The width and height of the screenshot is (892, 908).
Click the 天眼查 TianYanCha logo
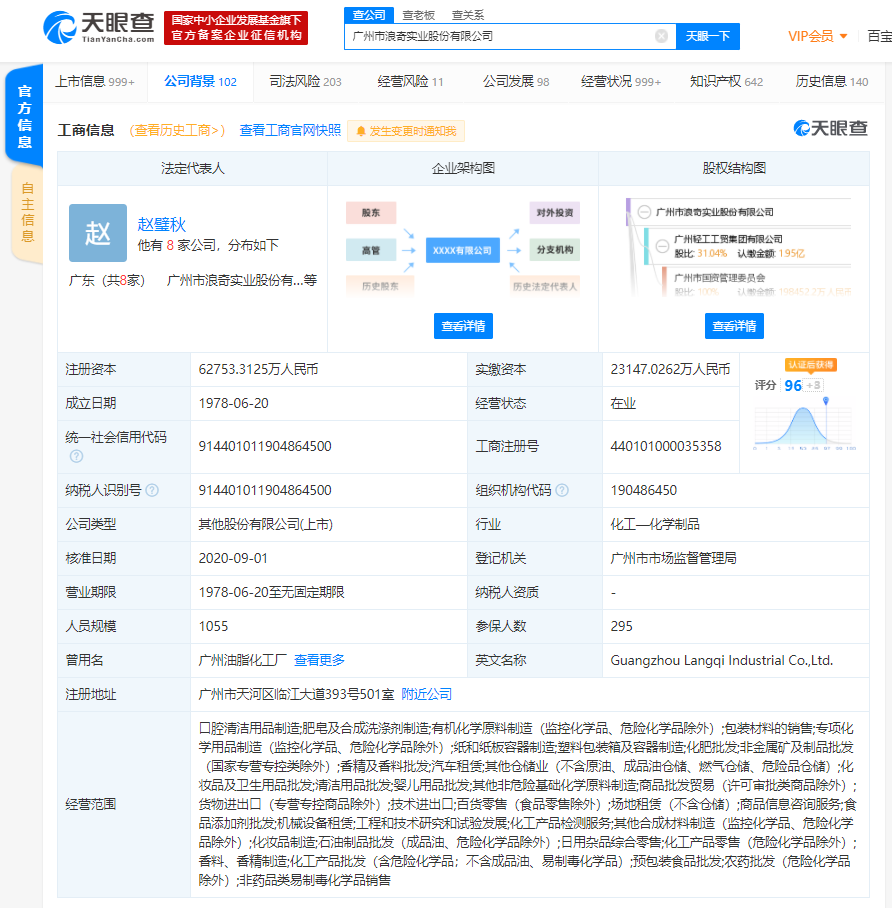99,27
